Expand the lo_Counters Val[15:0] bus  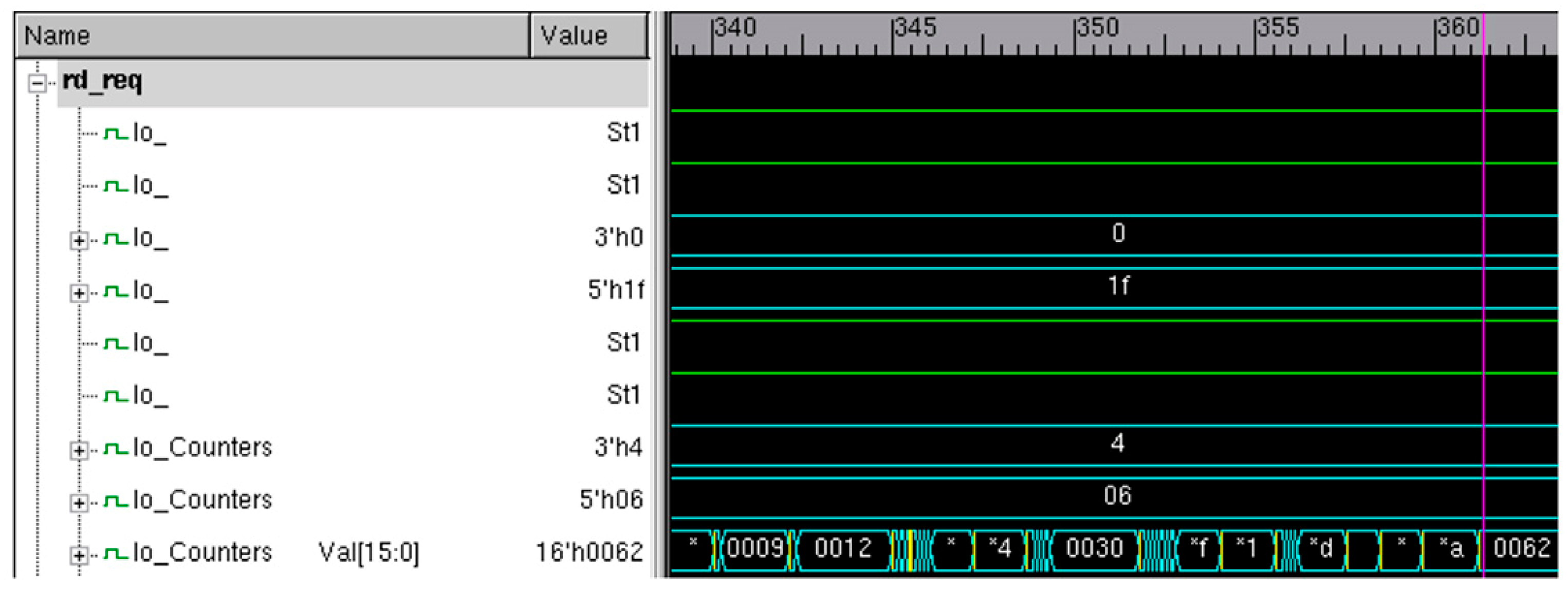(x=79, y=555)
